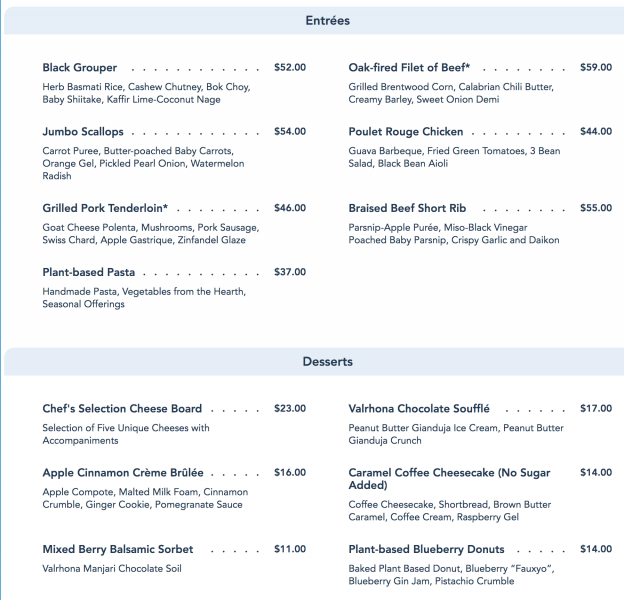Image resolution: width=624 pixels, height=600 pixels.
Task: Select the Black Grouper entrée title
Action: 79,68
